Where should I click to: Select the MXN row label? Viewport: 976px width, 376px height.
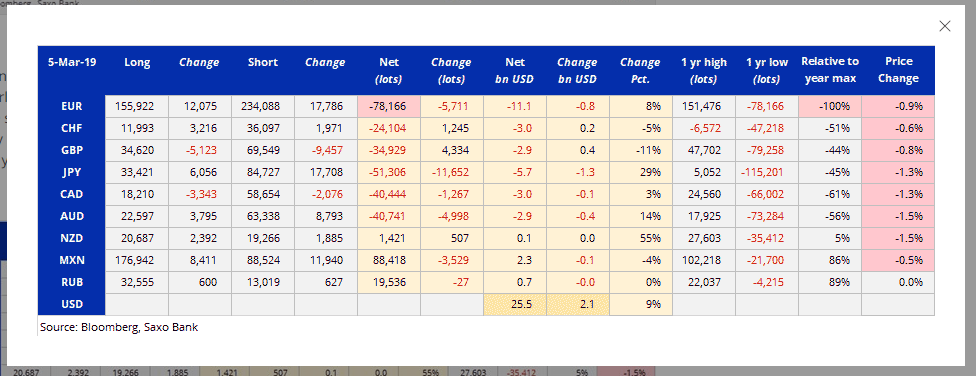pos(72,260)
